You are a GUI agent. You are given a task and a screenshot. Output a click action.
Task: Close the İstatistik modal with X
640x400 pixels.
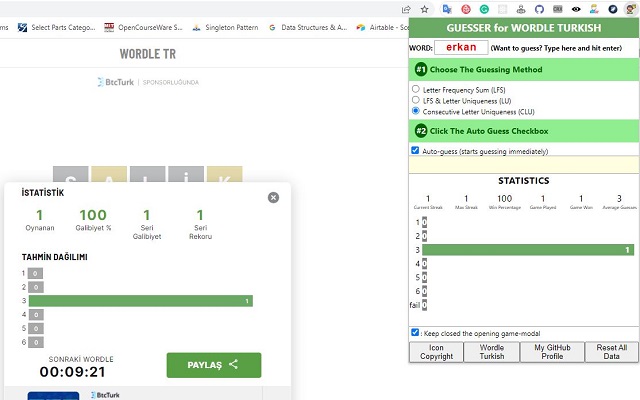tap(273, 198)
